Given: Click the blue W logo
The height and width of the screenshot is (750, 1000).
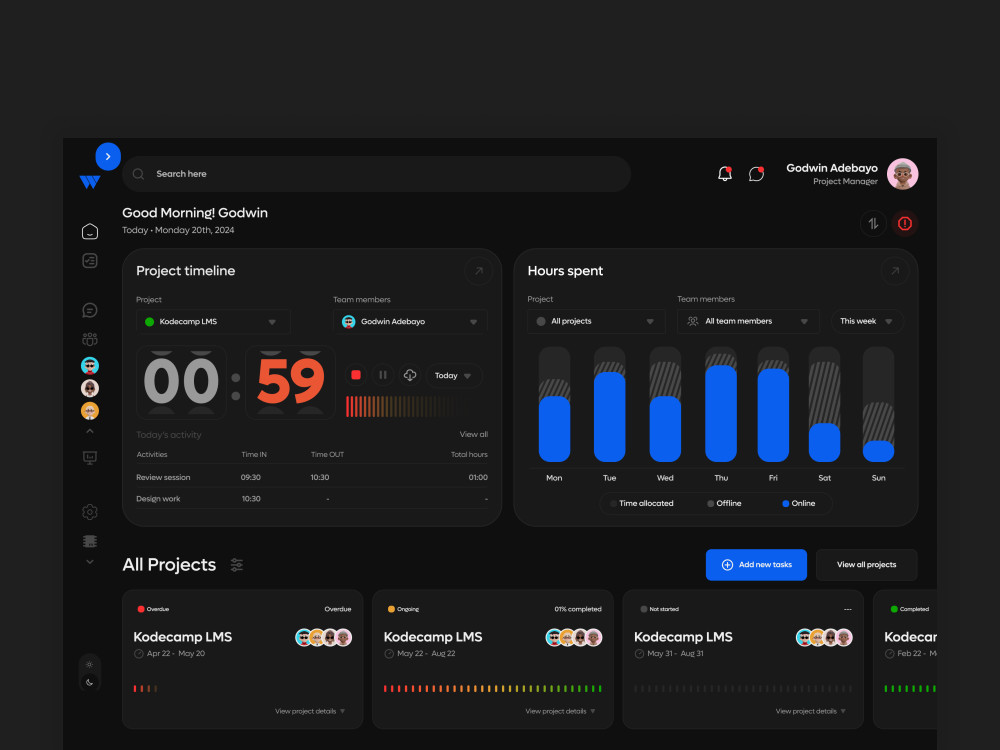Looking at the screenshot, I should (90, 182).
